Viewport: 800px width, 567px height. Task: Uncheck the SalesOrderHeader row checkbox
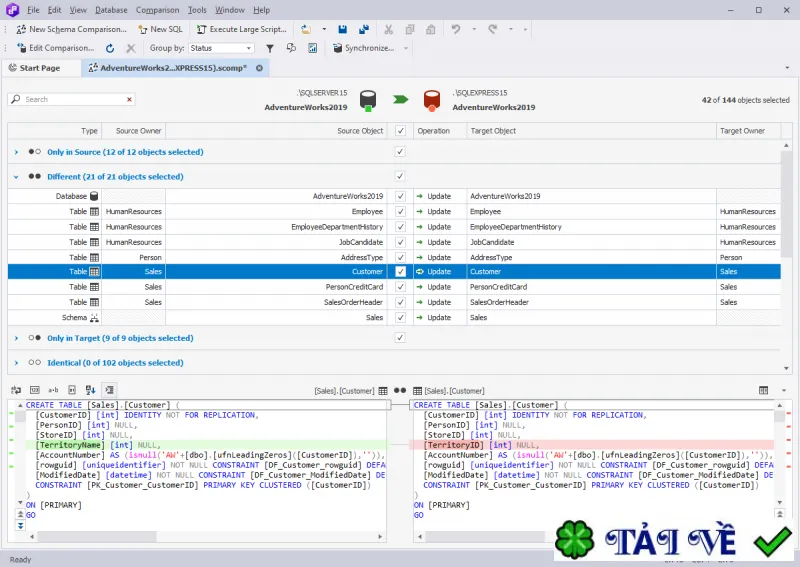[401, 302]
